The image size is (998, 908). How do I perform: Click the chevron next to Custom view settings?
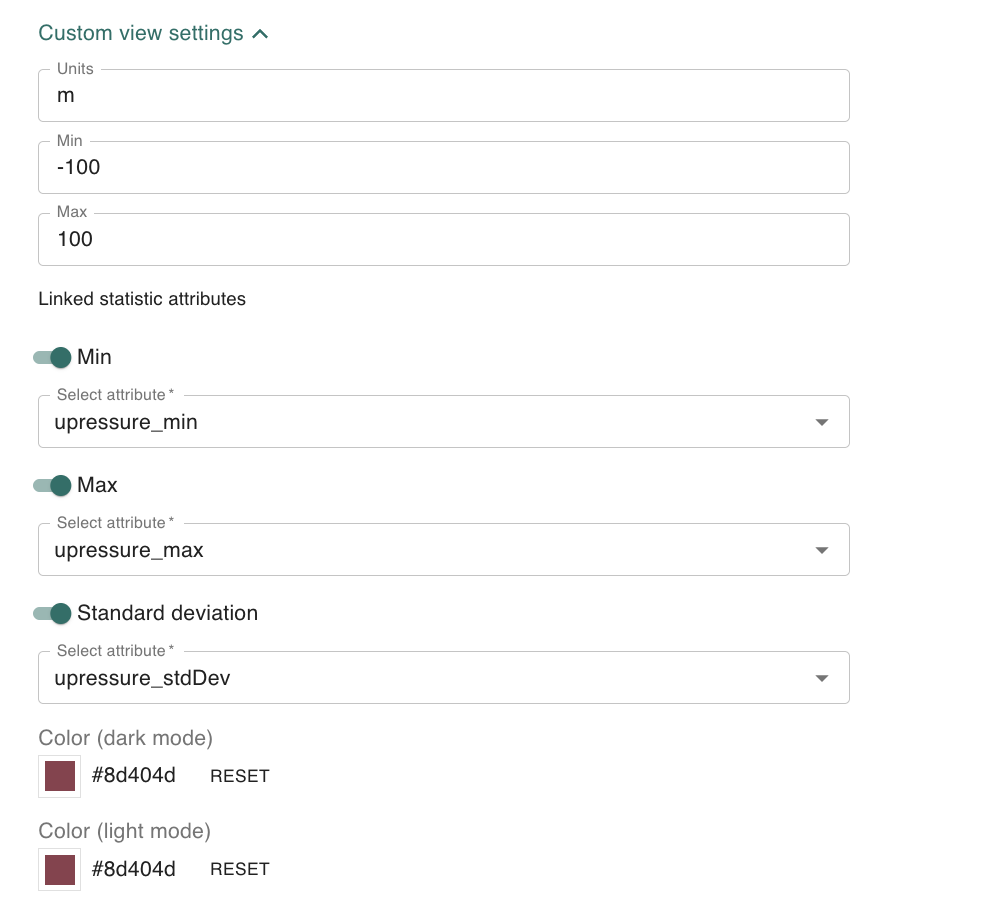pyautogui.click(x=260, y=34)
